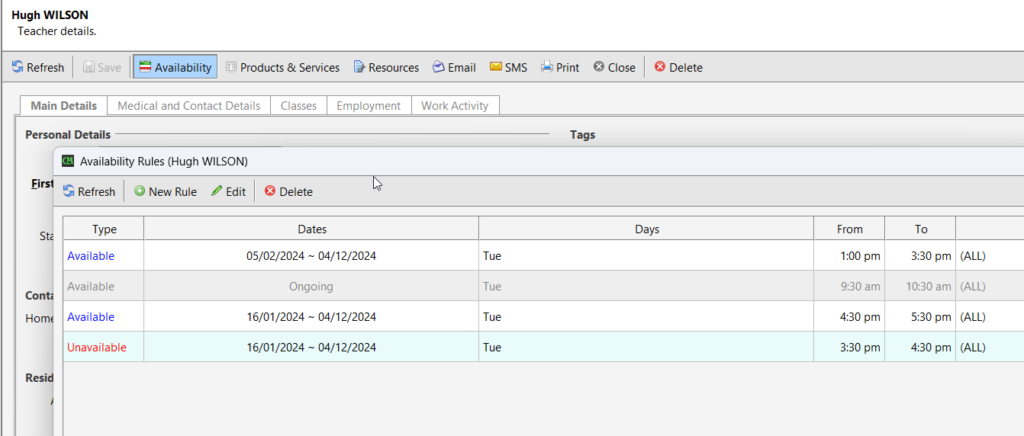Image resolution: width=1024 pixels, height=436 pixels.
Task: Click the 4:30 pm From time cell
Action: (x=850, y=317)
